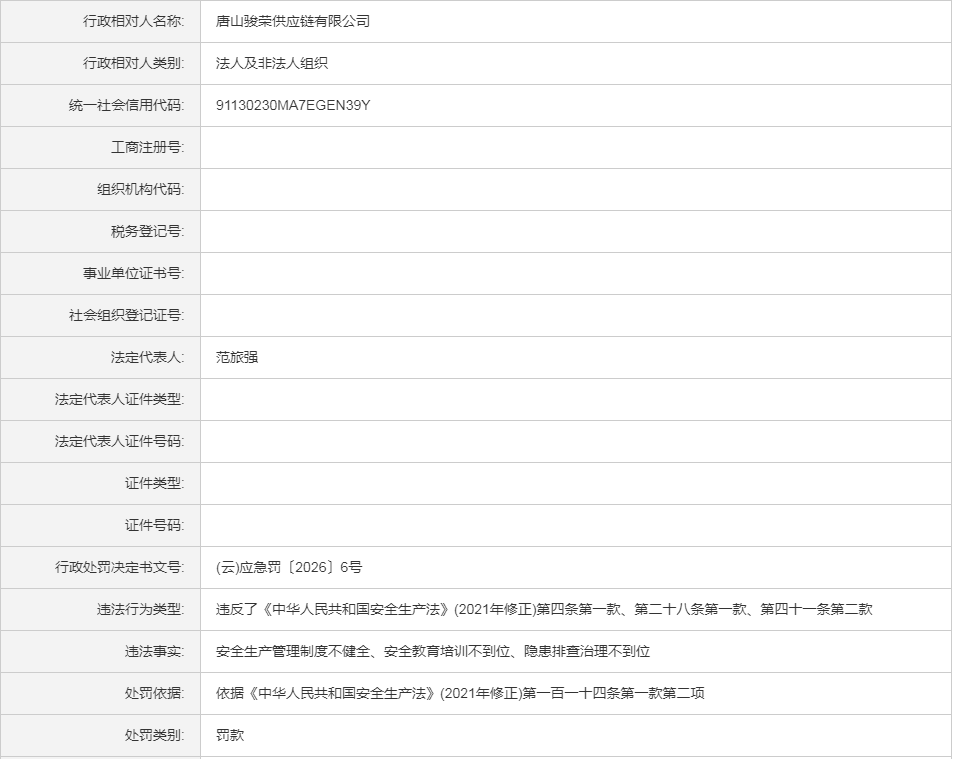Click the legal representative name 范旅强
Screen dimensions: 954x759
point(237,357)
